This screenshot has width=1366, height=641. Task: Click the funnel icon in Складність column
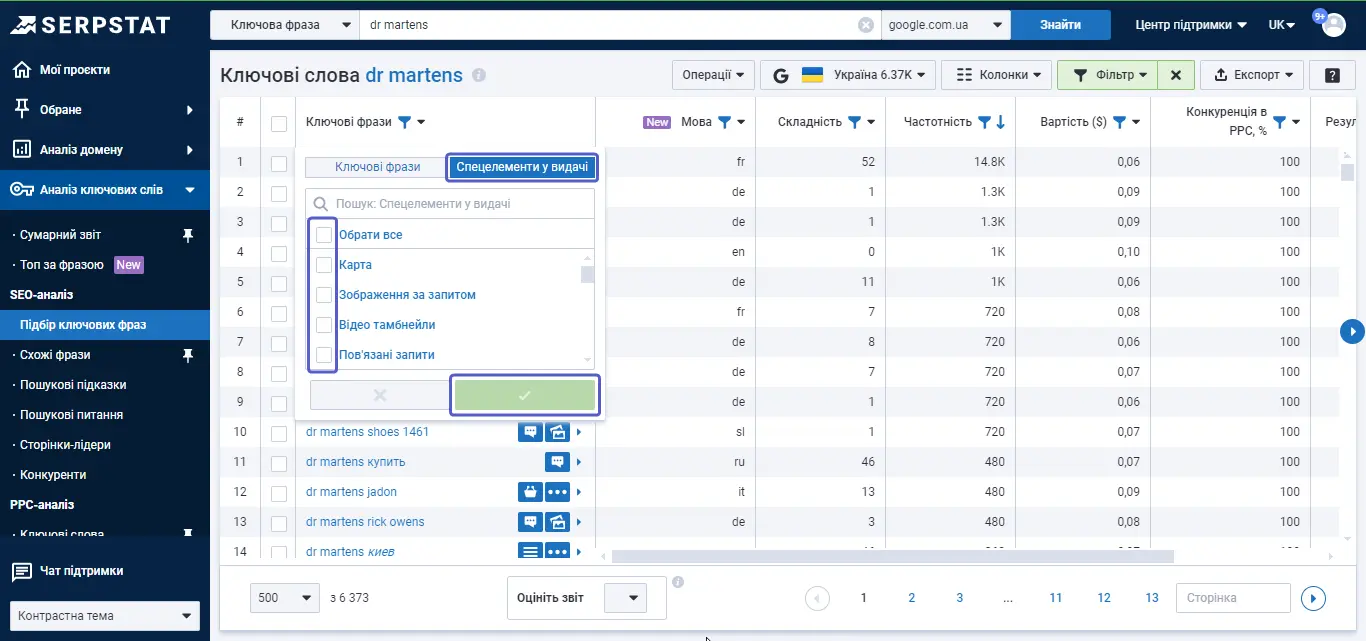(855, 122)
